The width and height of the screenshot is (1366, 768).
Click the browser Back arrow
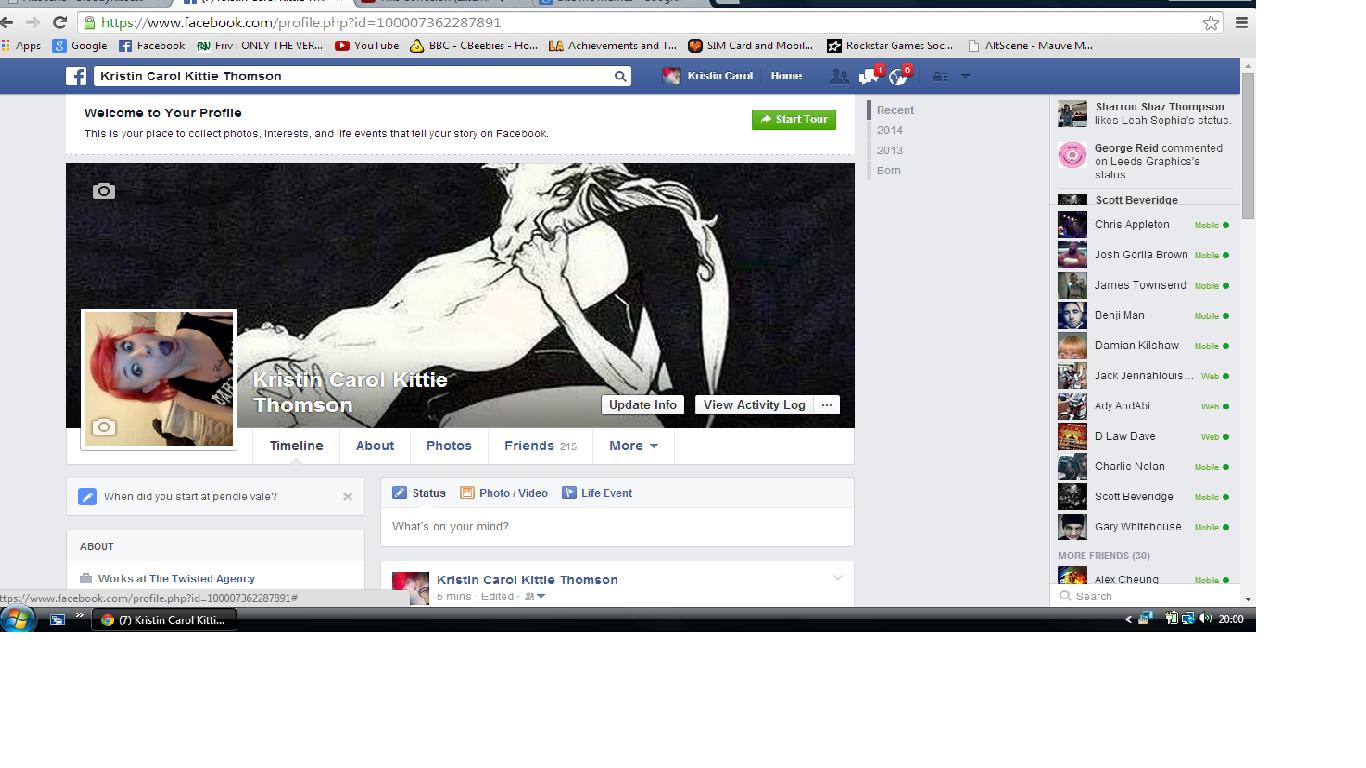click(x=7, y=22)
